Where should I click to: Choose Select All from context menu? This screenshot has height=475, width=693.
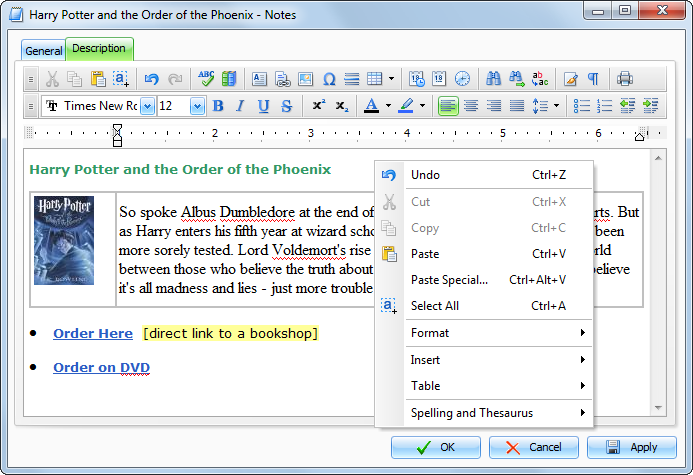click(x=484, y=306)
